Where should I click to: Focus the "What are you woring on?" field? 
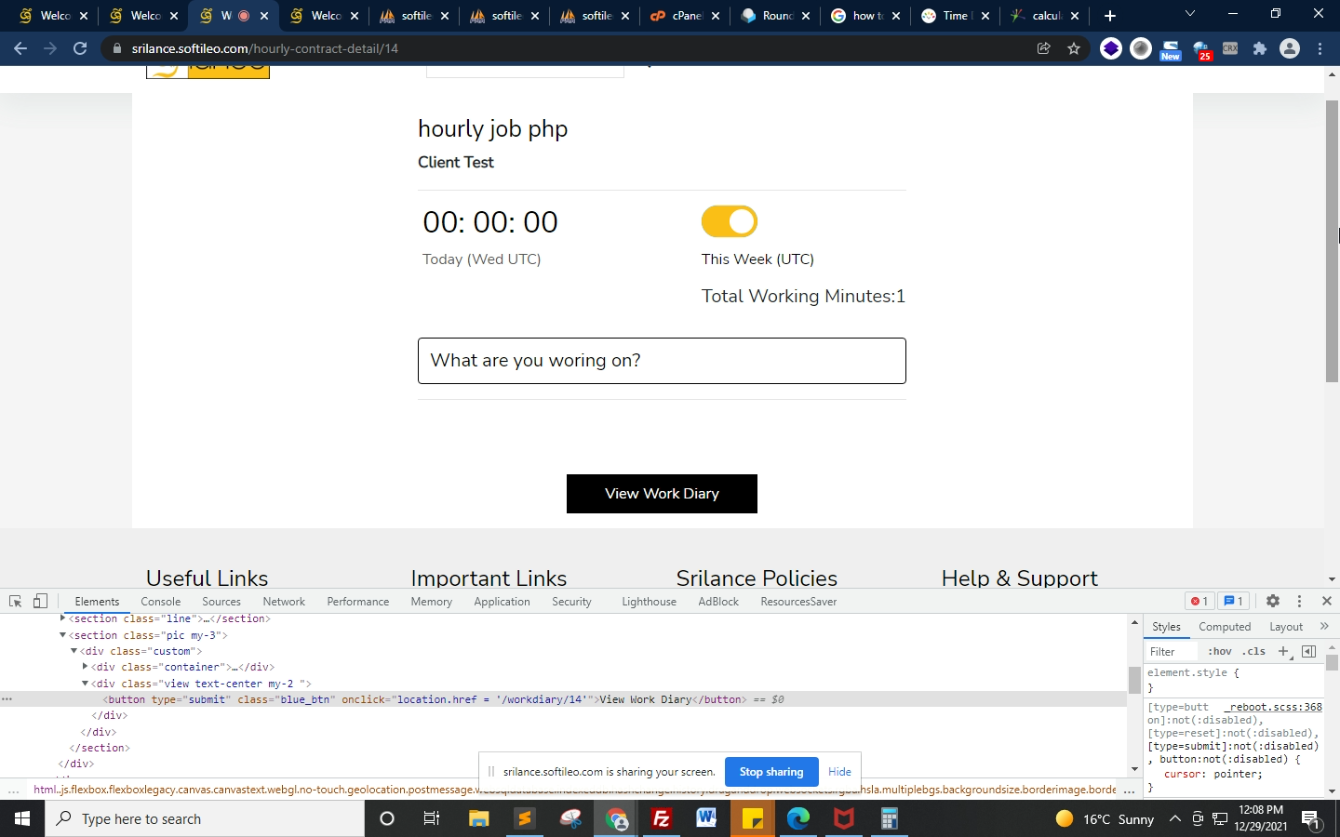661,360
